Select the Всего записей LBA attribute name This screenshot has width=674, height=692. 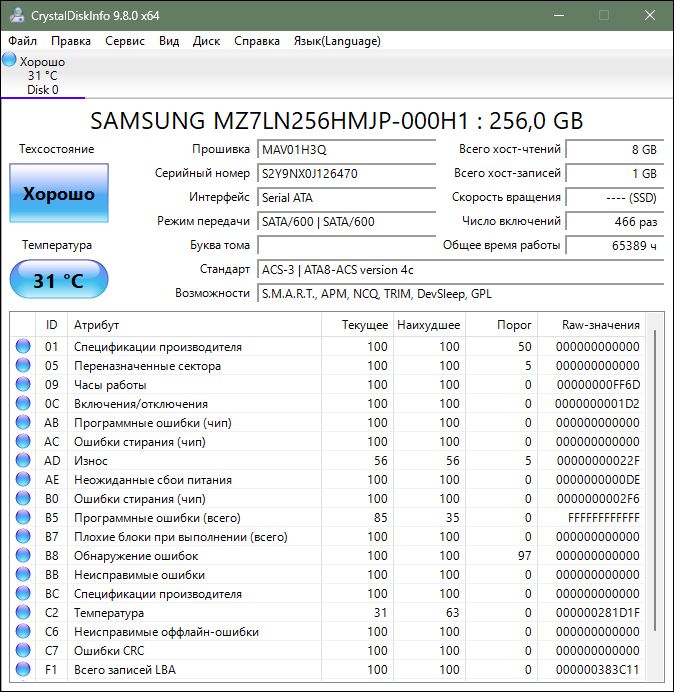(x=125, y=670)
